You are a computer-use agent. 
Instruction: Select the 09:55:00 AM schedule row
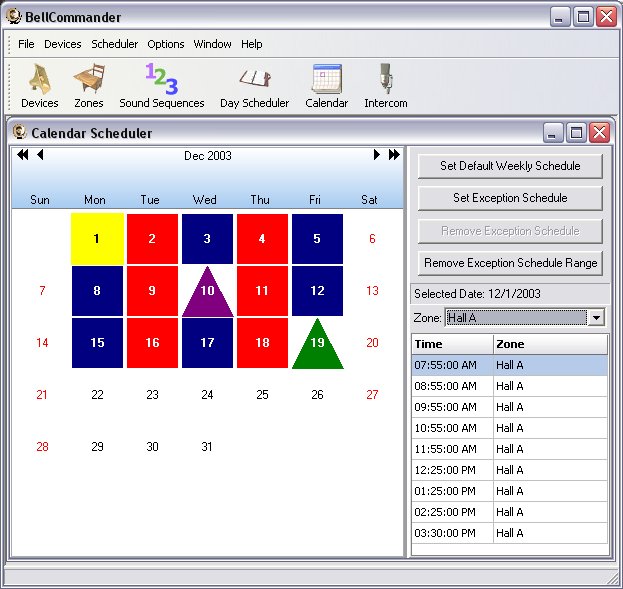pos(510,407)
